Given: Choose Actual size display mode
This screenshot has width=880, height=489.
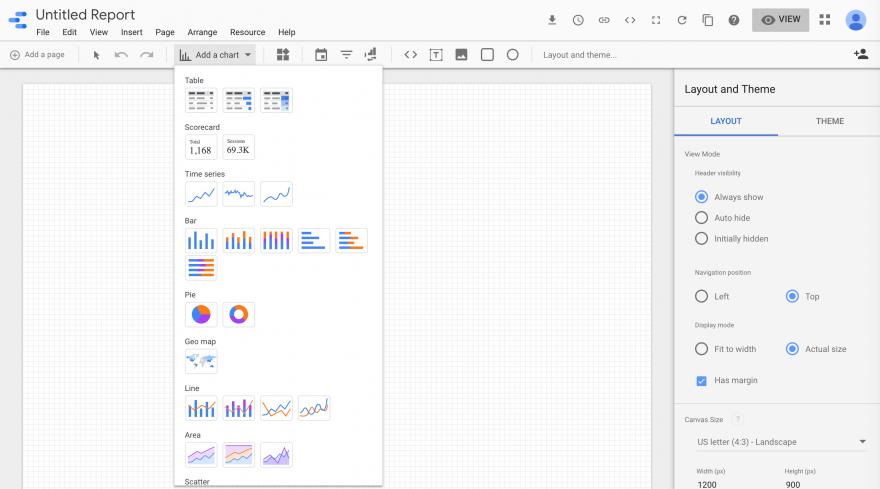Looking at the screenshot, I should point(792,349).
